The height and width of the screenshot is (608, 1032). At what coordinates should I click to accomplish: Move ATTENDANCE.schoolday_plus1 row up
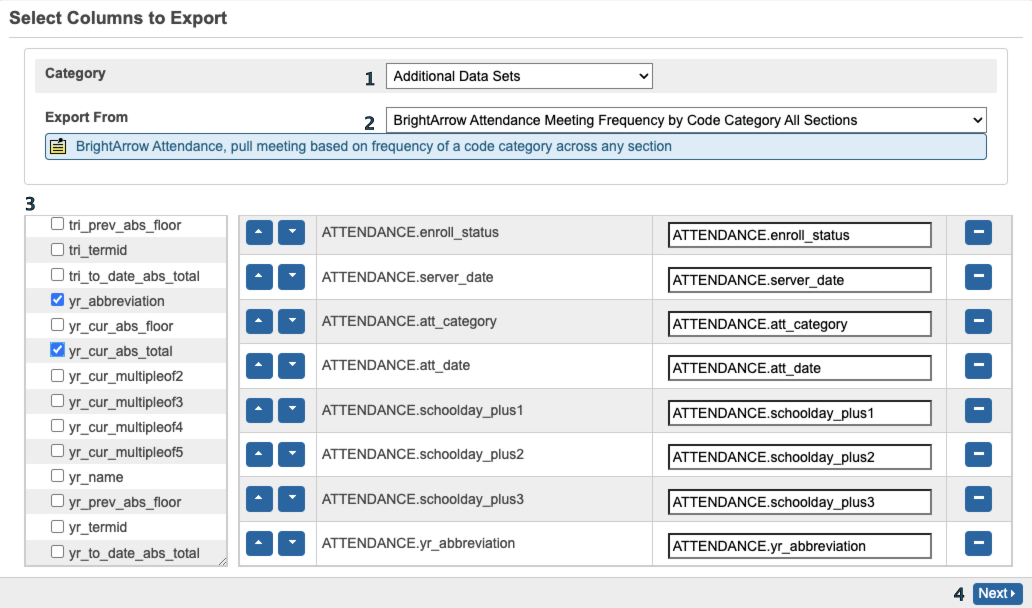coord(259,410)
